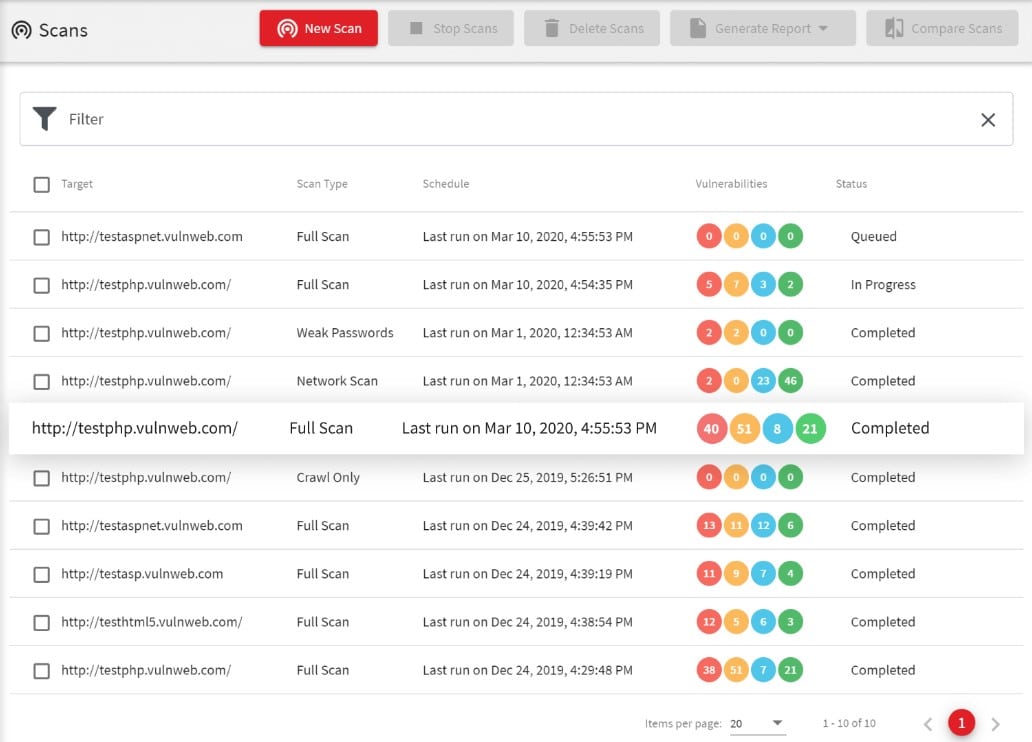Click green info badge 21 in highlighted row
The width and height of the screenshot is (1032, 742).
point(810,429)
